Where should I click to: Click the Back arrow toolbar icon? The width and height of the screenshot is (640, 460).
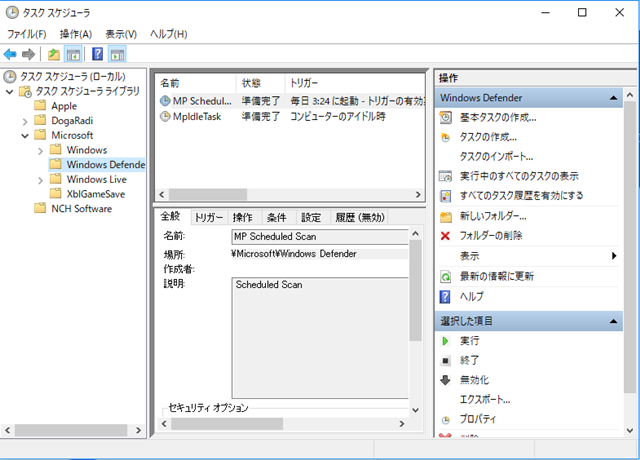coord(10,54)
